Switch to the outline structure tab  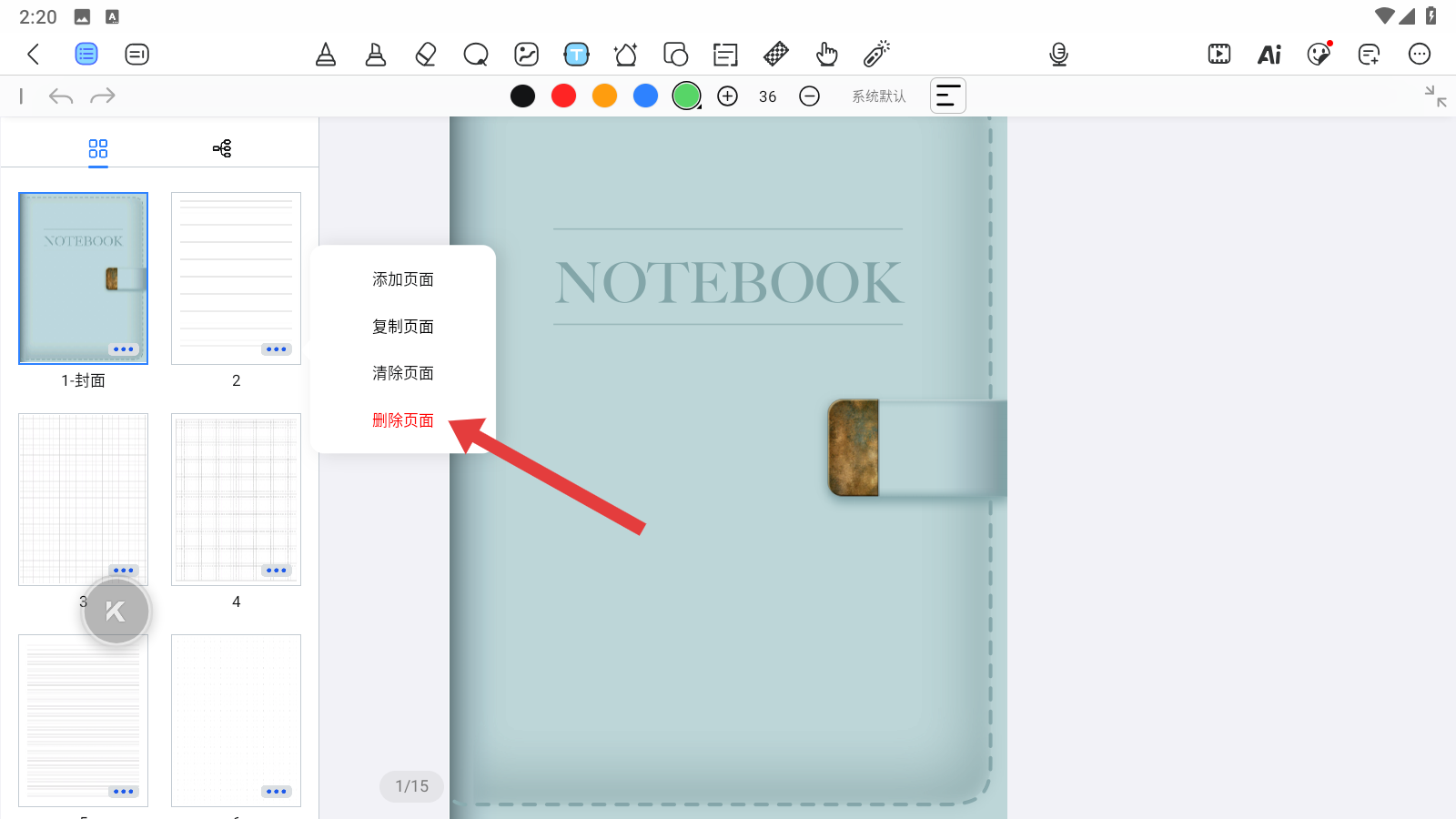coord(222,148)
